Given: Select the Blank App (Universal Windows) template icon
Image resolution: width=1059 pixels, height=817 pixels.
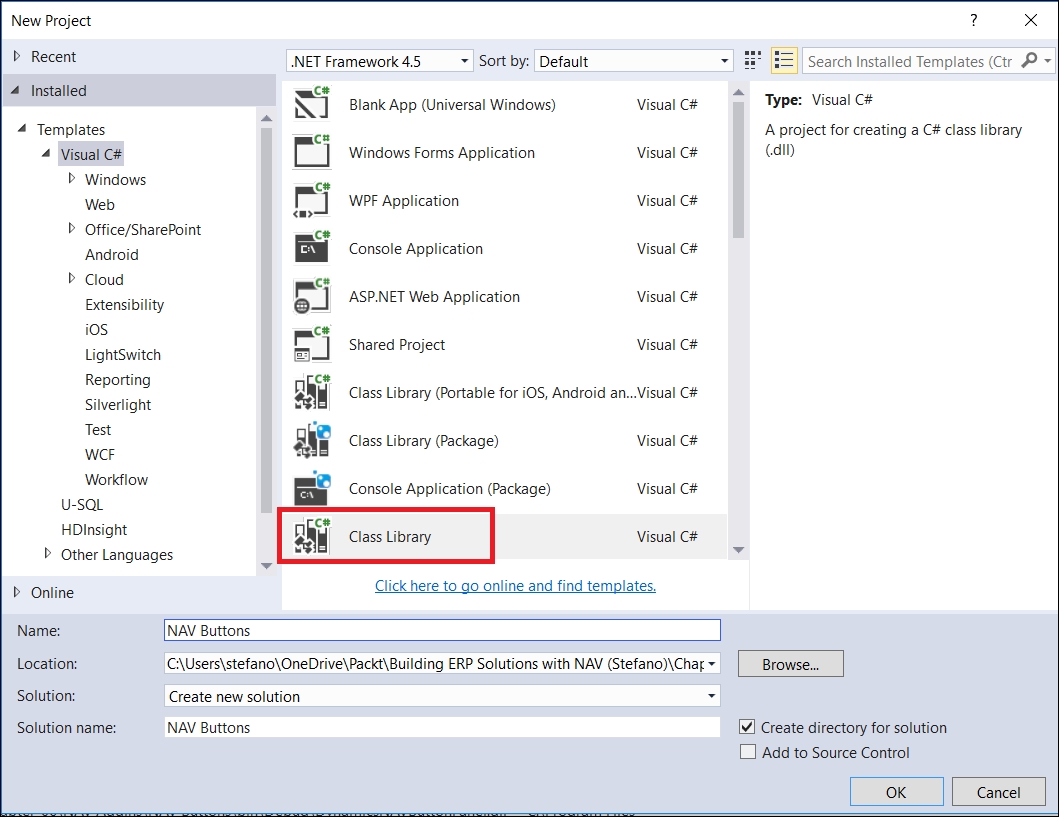Looking at the screenshot, I should tap(312, 104).
